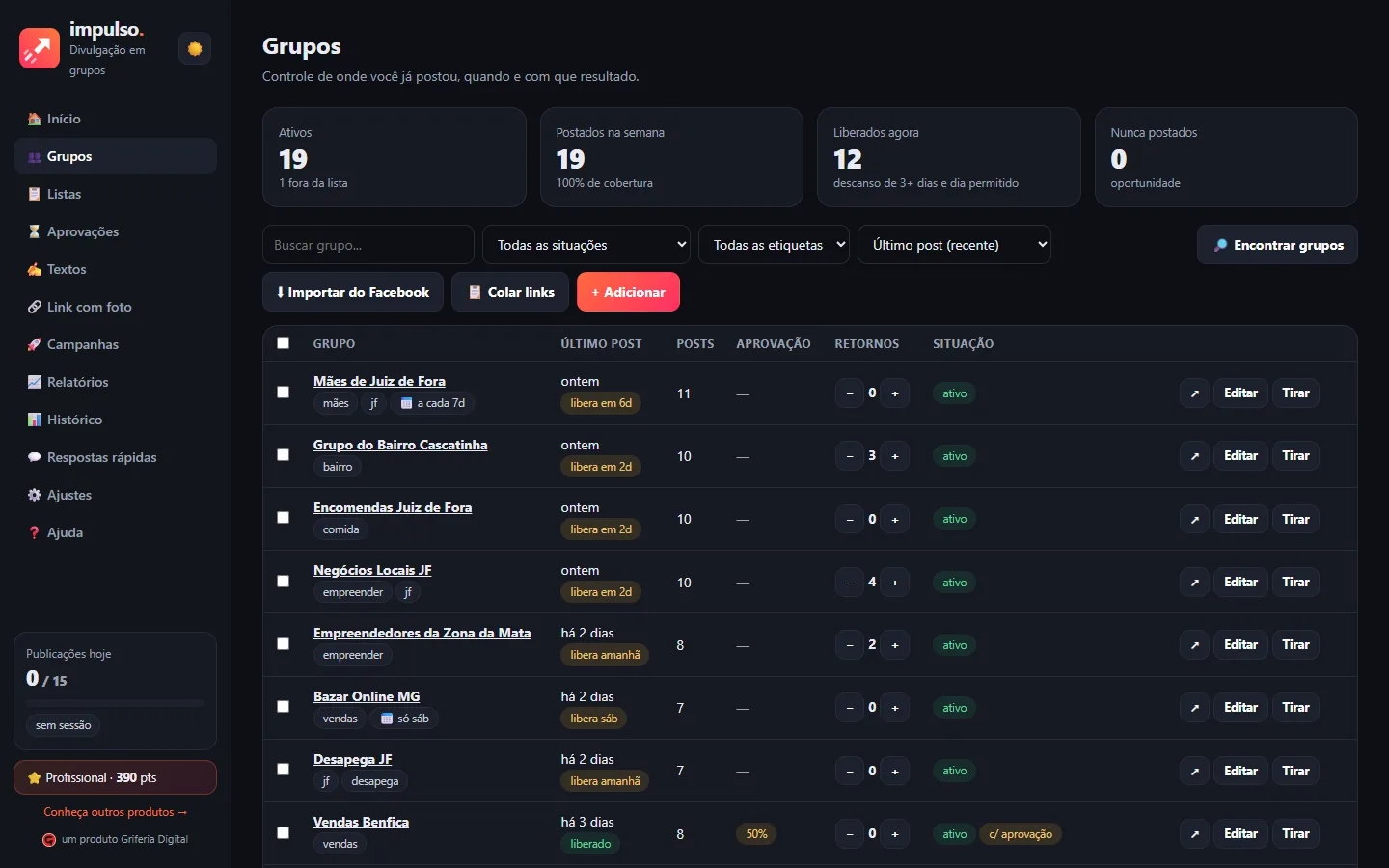Expand the Todas as situações dropdown
1389x868 pixels.
(586, 245)
